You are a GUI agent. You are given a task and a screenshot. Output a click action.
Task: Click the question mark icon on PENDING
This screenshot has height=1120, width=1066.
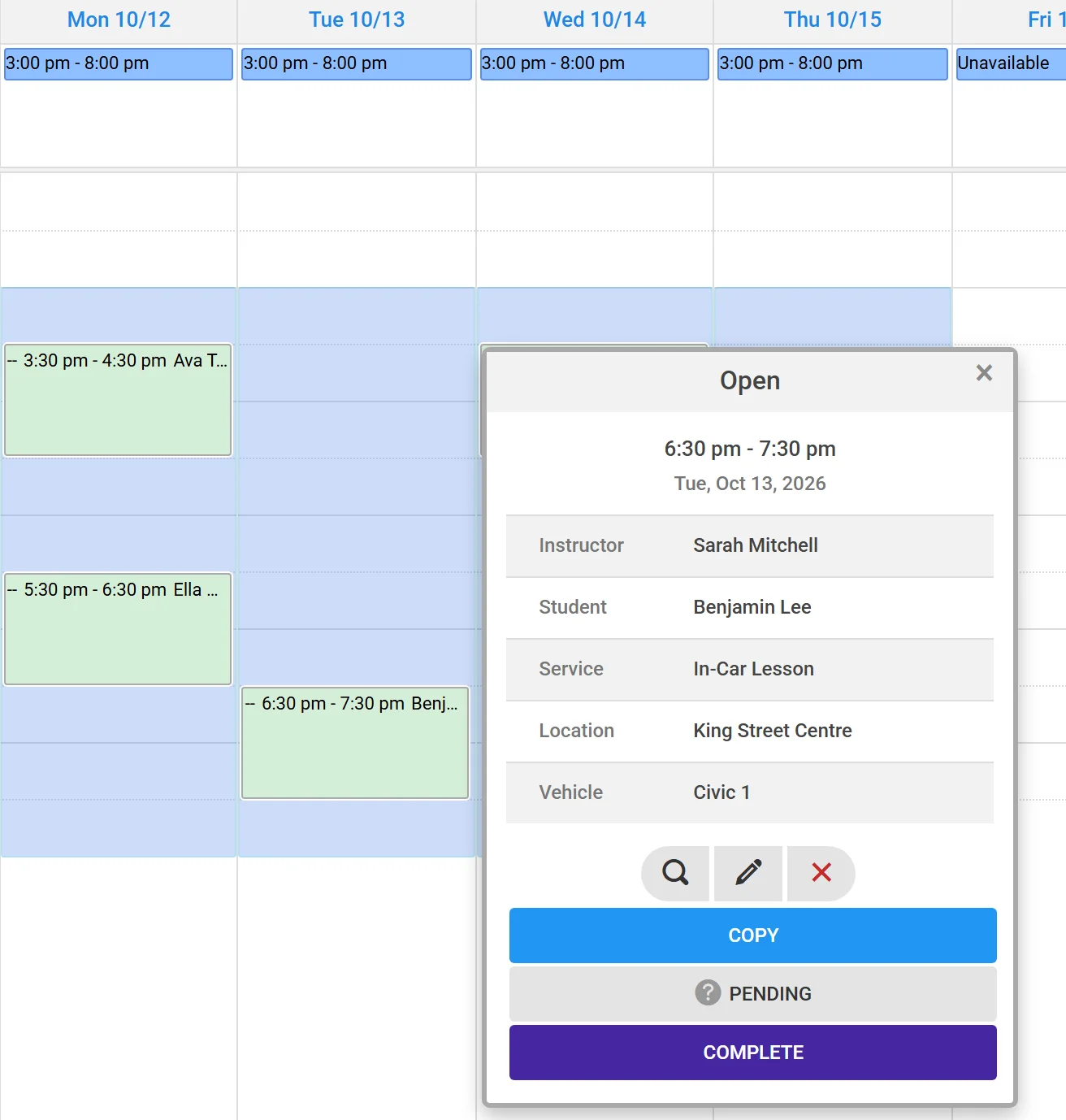pyautogui.click(x=708, y=992)
